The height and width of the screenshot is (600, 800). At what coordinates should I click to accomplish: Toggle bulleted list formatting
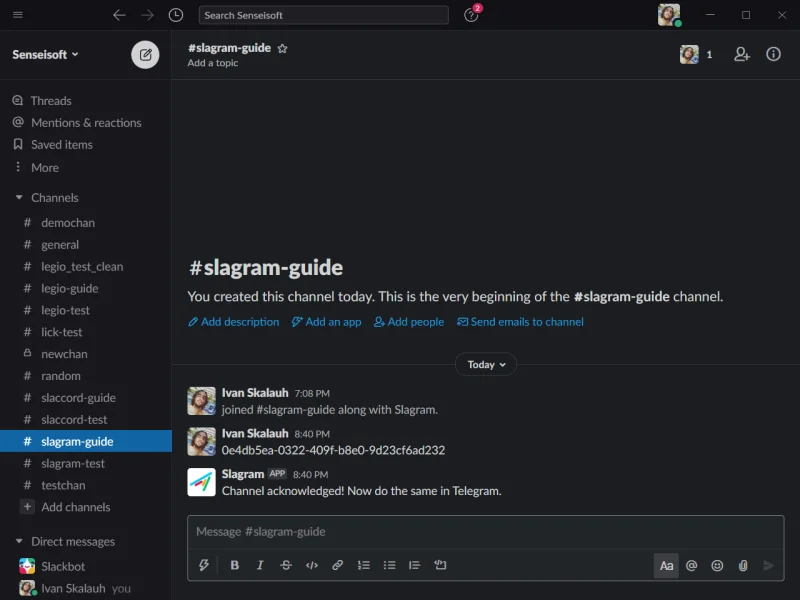click(389, 565)
